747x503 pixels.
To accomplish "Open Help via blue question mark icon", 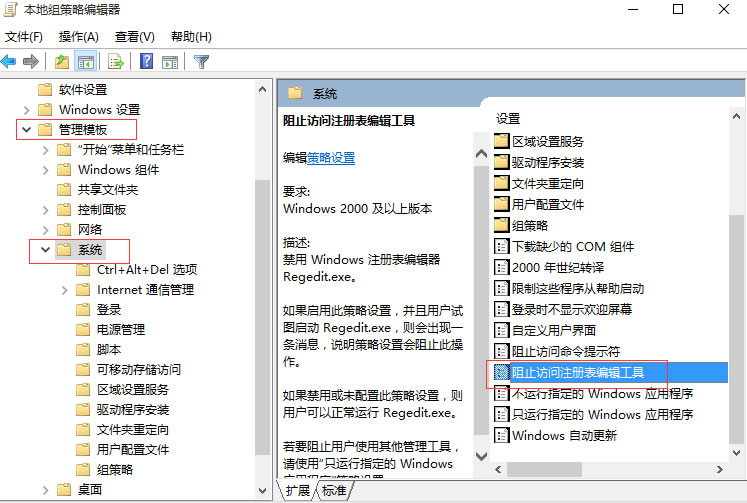I will 146,62.
